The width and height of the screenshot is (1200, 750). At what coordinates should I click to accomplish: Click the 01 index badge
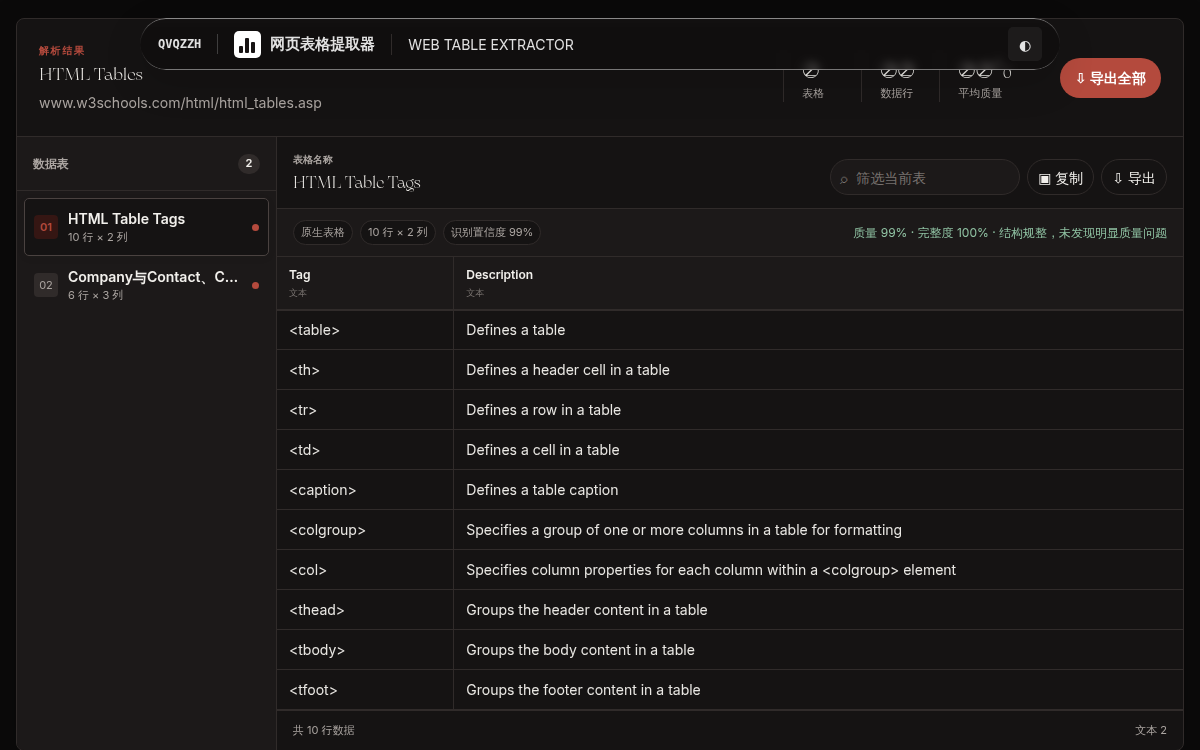tap(46, 227)
